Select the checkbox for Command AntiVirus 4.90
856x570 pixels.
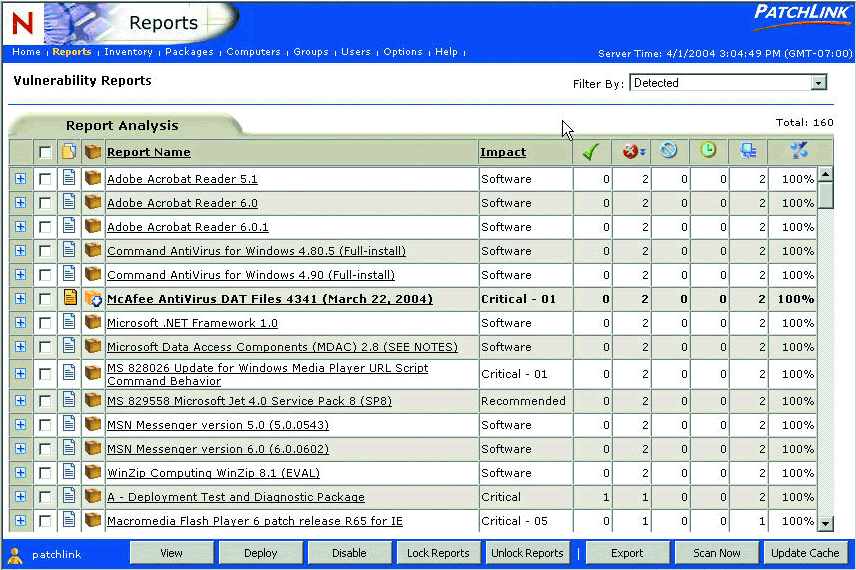click(x=45, y=275)
